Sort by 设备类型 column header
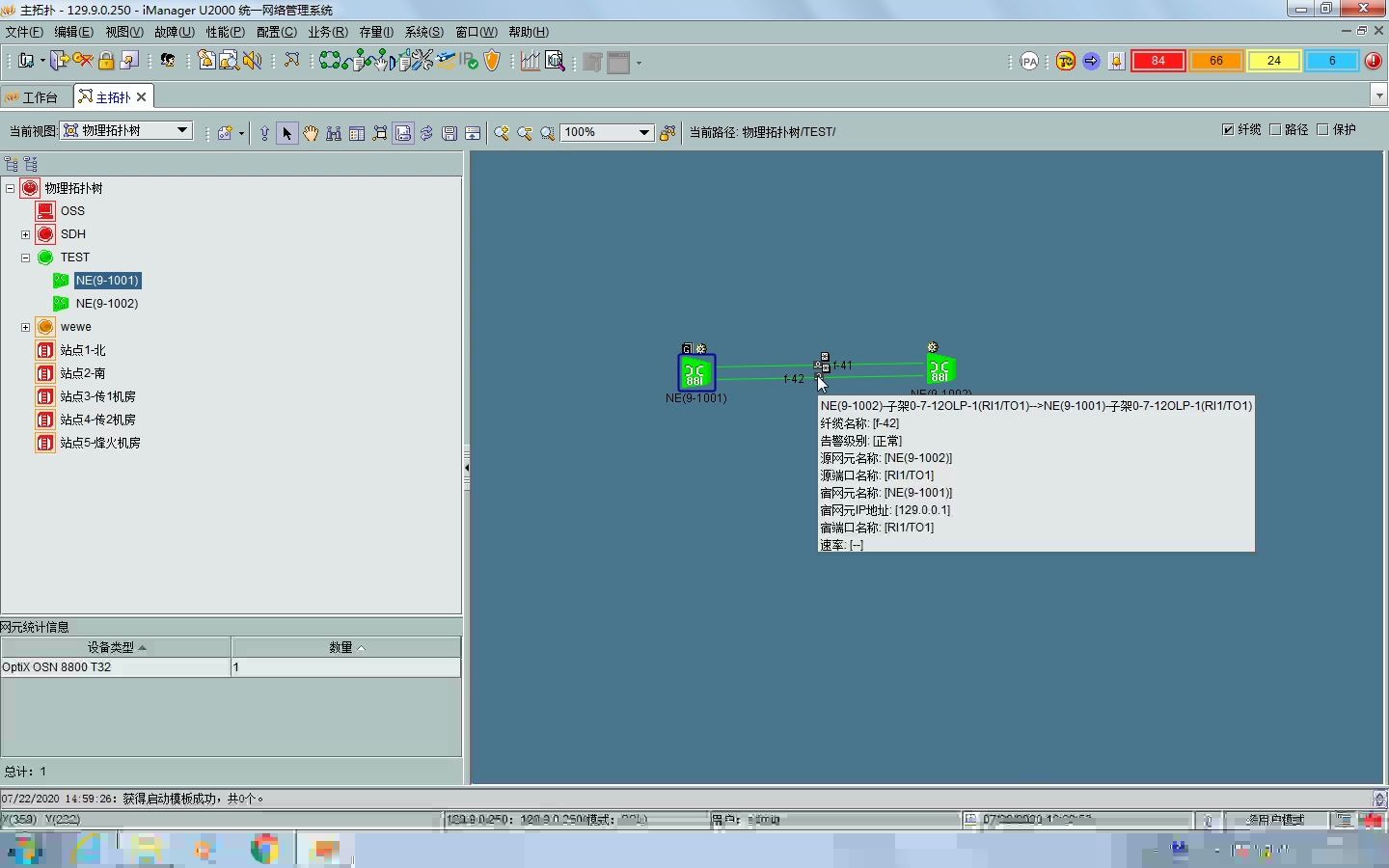 (116, 647)
